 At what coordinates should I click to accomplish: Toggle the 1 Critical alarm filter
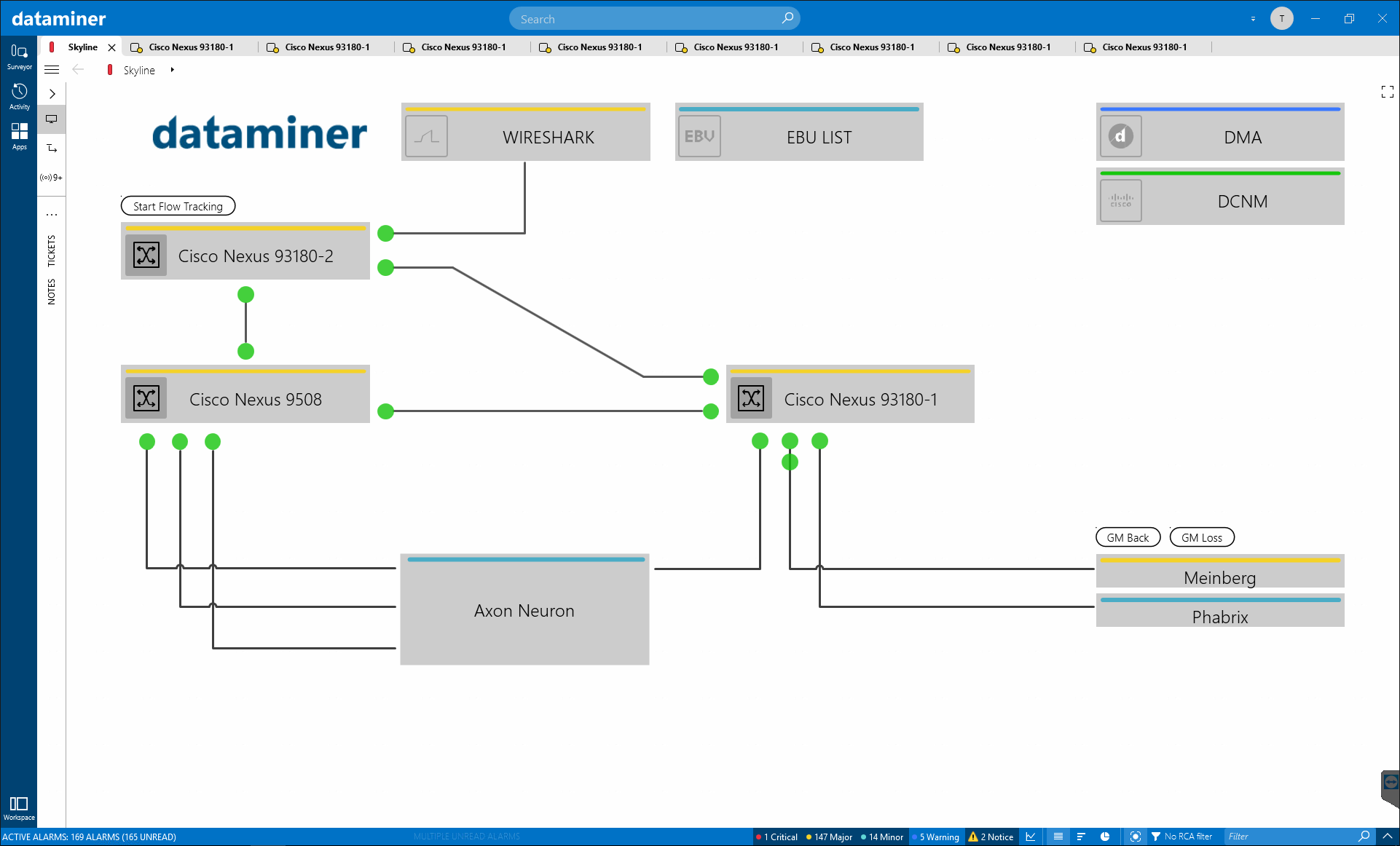click(x=776, y=837)
